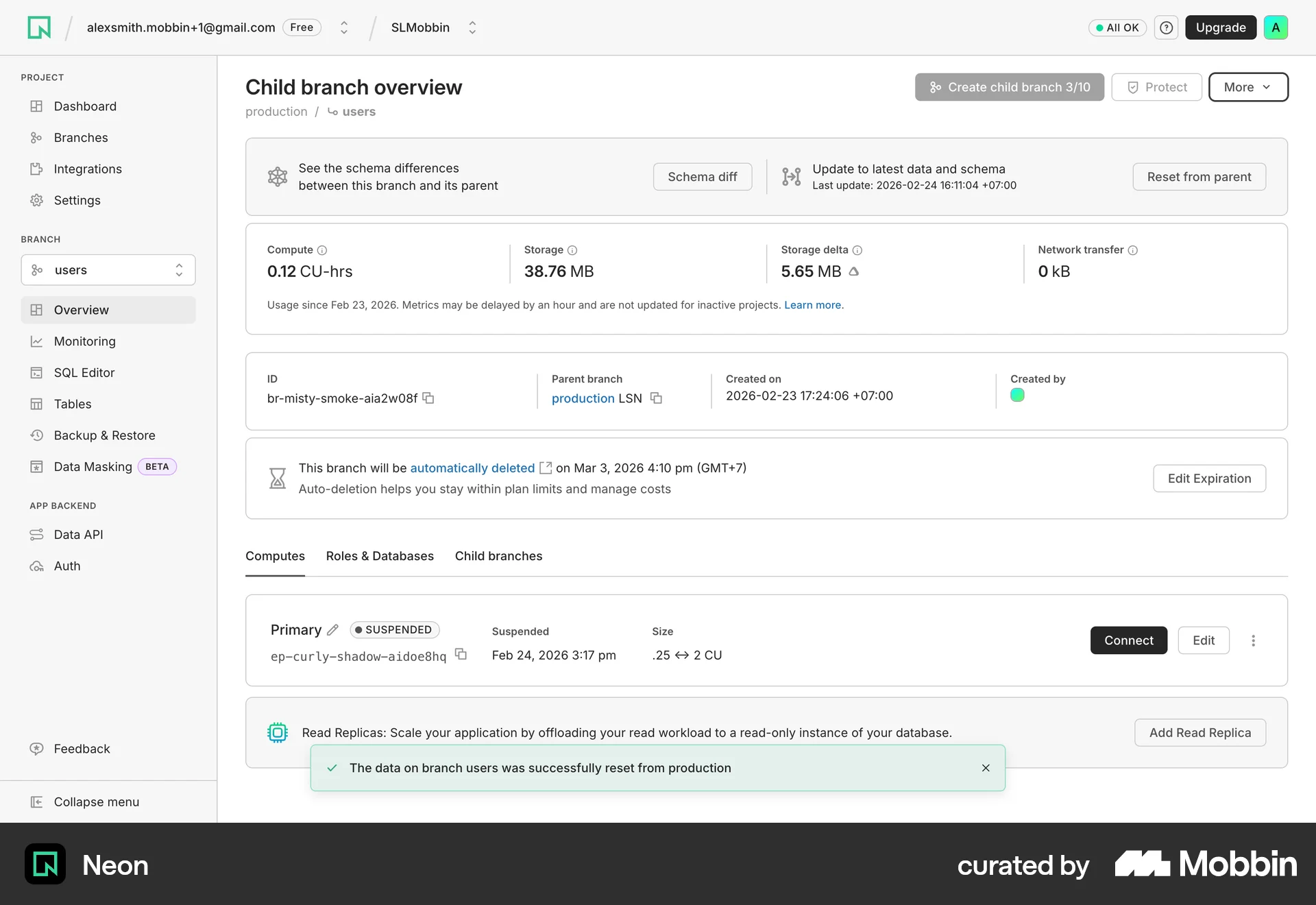Click the 0.12 CU-hrs compute value
The image size is (1316, 905).
tap(310, 271)
